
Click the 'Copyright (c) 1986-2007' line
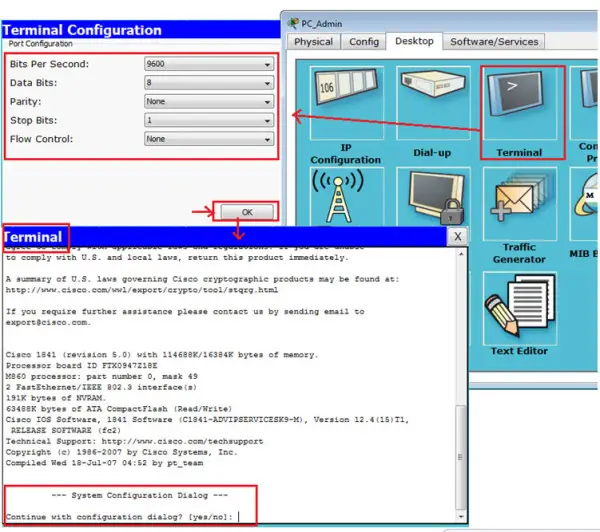click(122, 452)
